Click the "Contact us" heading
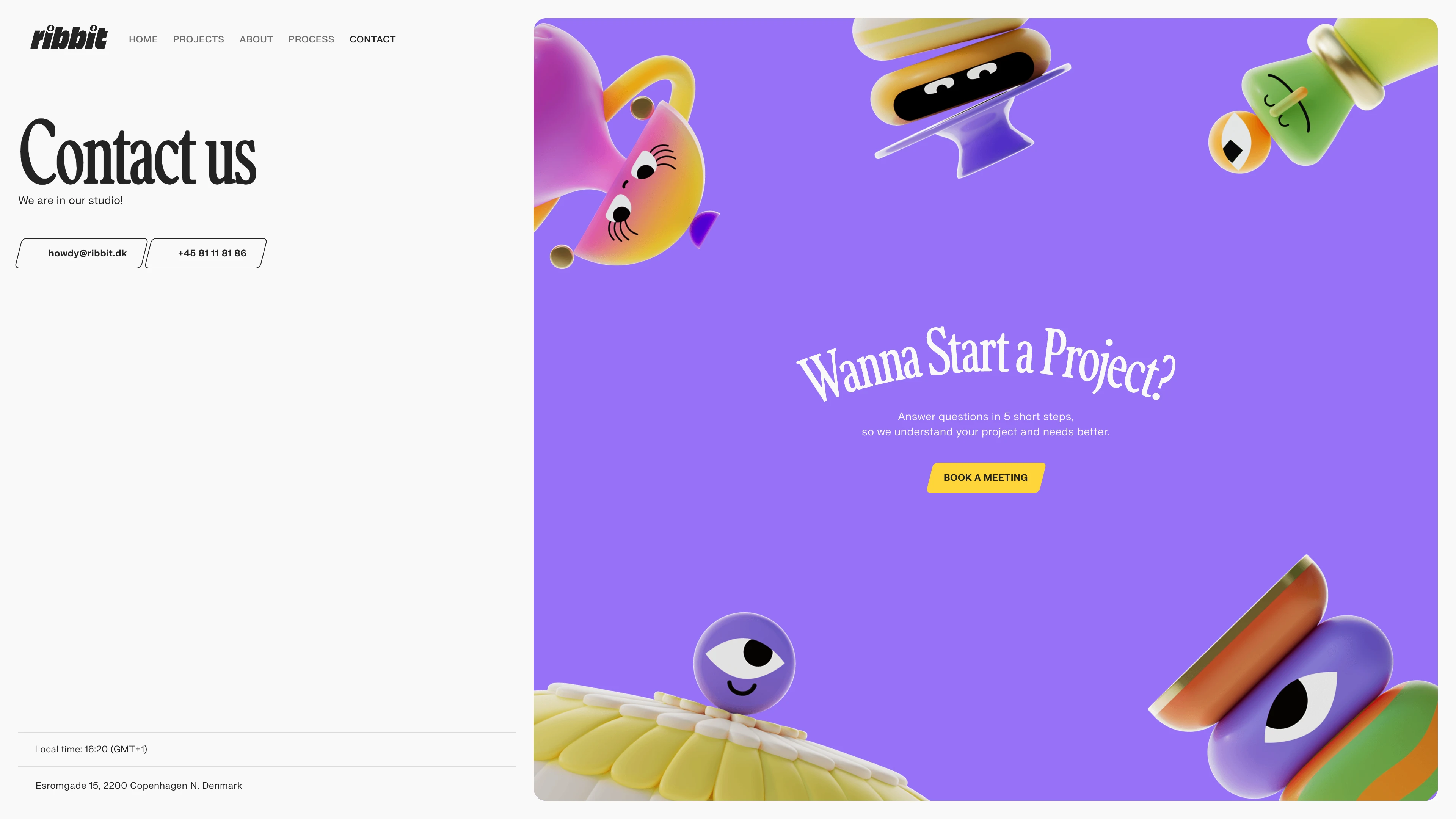 pyautogui.click(x=137, y=152)
